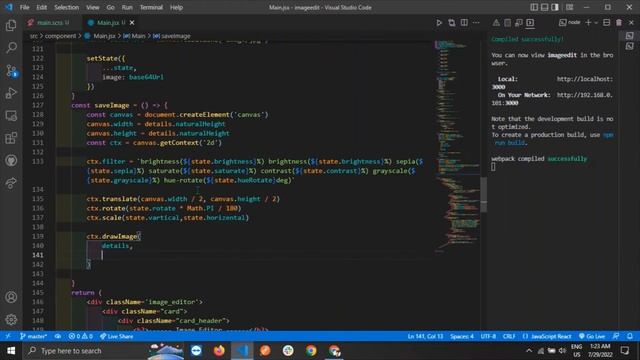Close the terminal panel

click(631, 23)
